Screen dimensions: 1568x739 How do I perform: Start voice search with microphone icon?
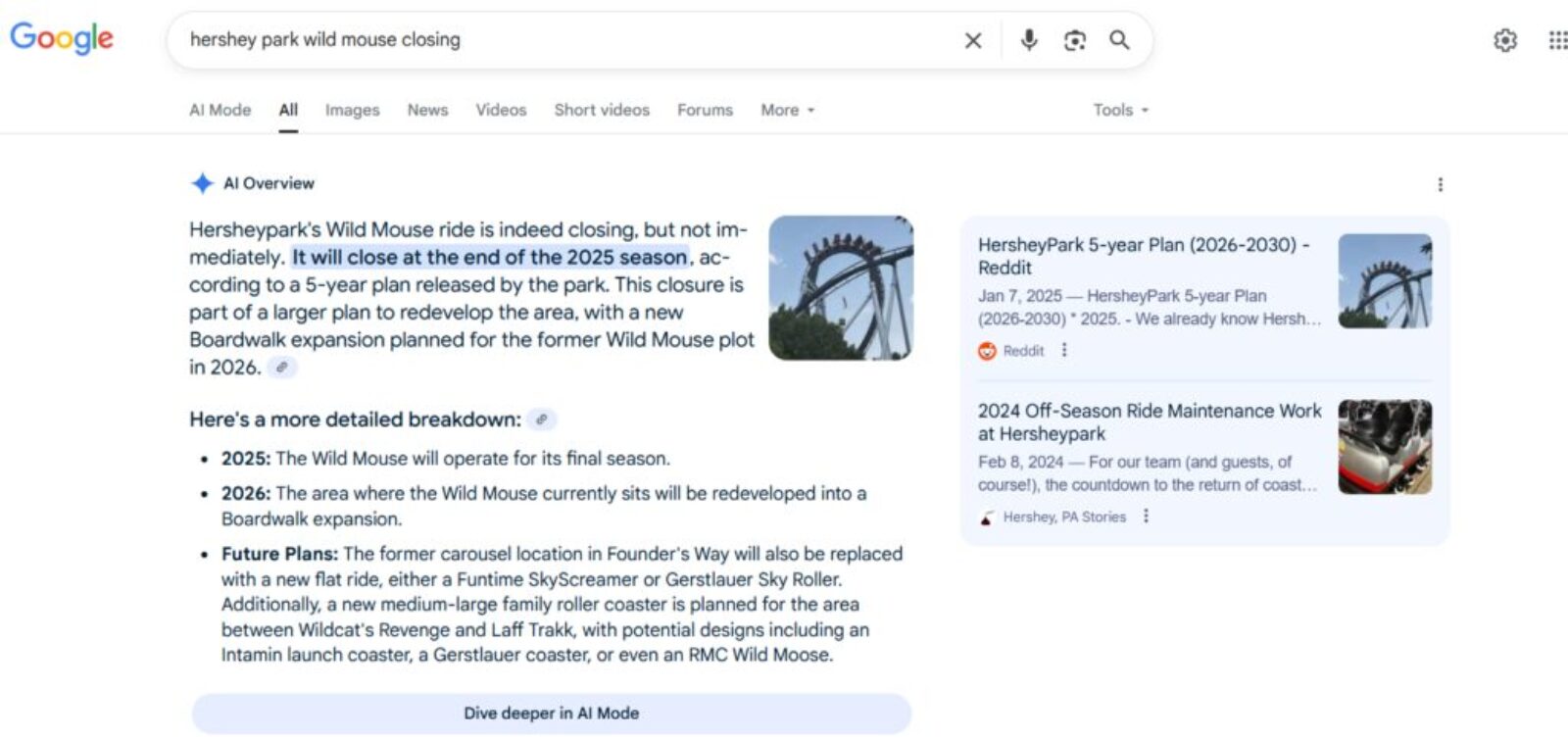click(x=1028, y=40)
